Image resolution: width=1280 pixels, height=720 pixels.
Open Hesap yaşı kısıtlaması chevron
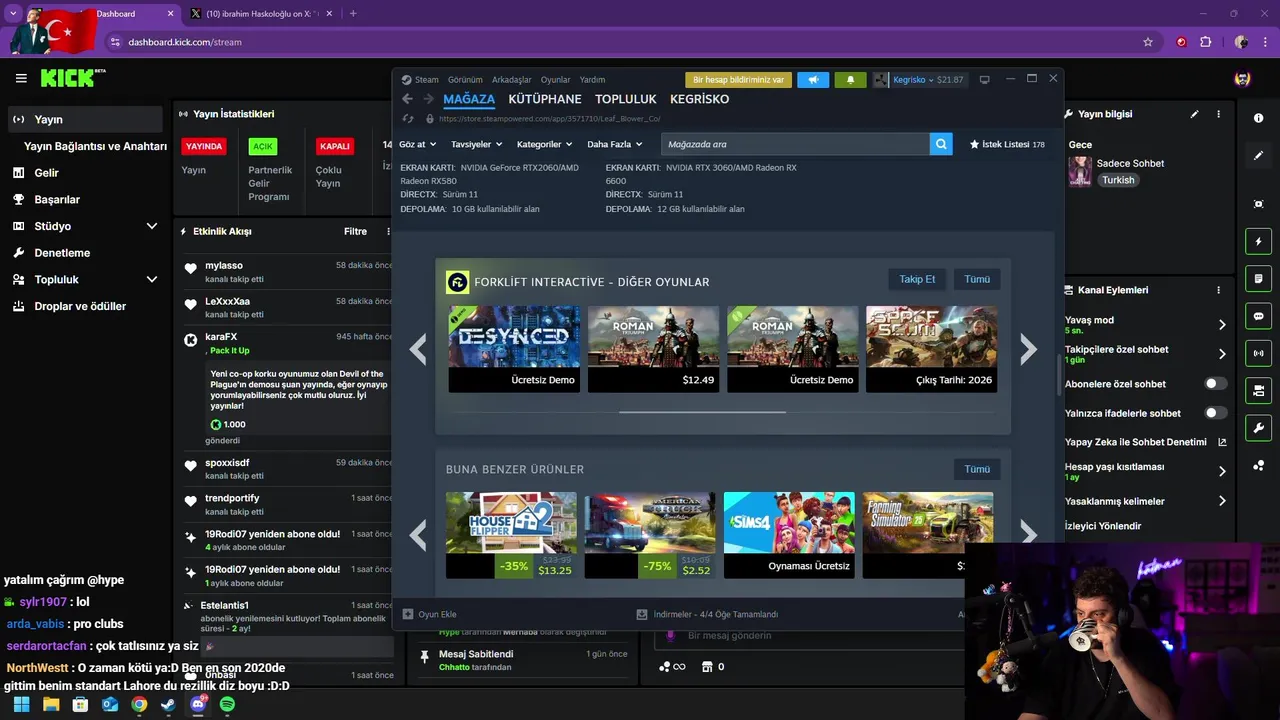pyautogui.click(x=1222, y=471)
